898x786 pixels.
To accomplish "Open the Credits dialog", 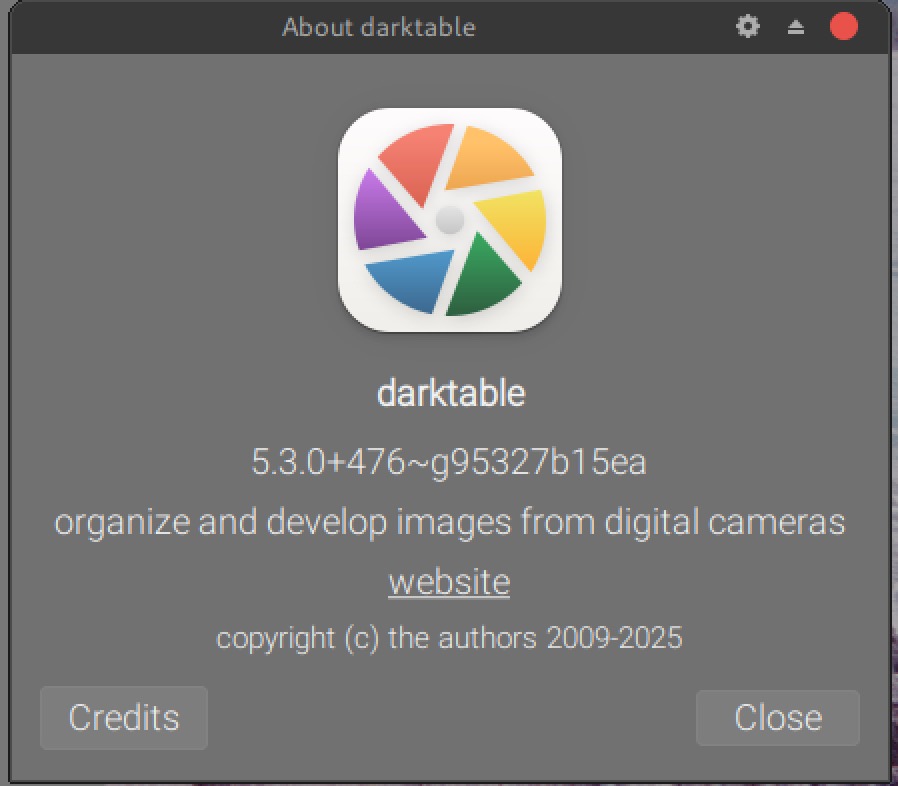I will [124, 718].
